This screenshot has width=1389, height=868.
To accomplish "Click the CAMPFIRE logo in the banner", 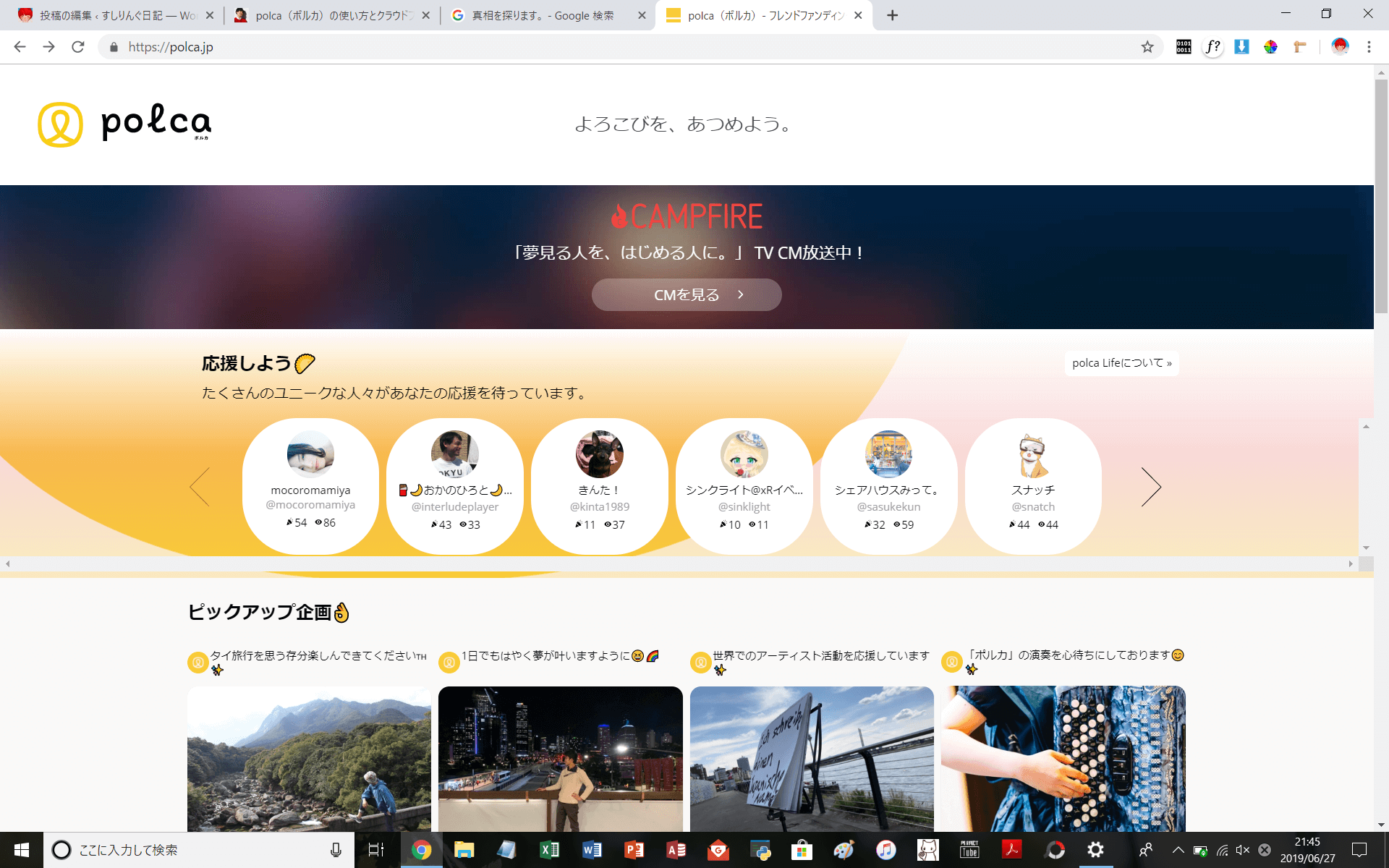I will point(687,216).
